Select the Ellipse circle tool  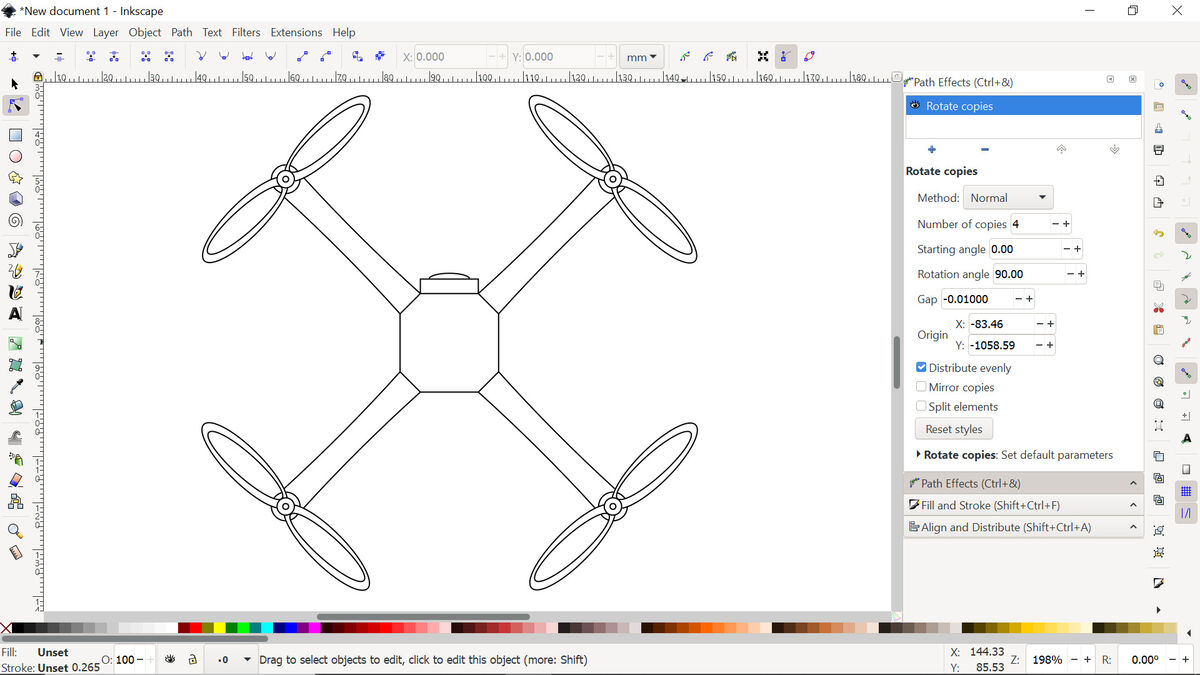pyautogui.click(x=15, y=156)
